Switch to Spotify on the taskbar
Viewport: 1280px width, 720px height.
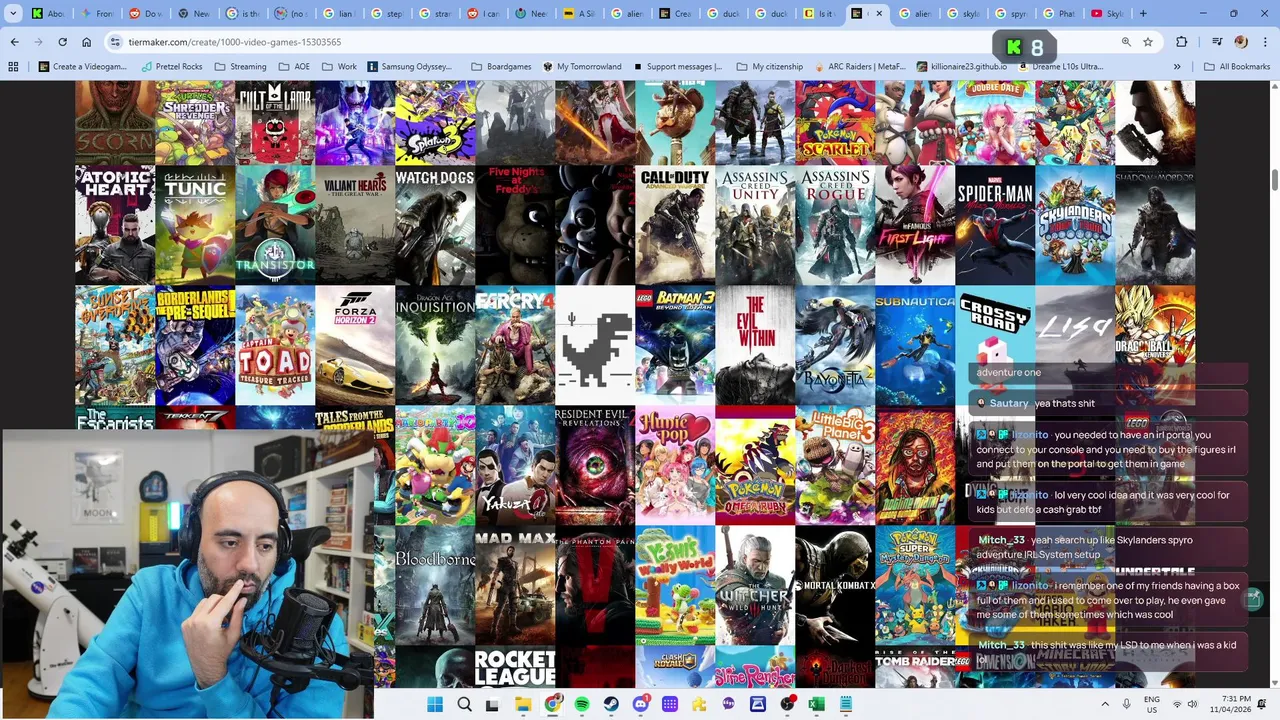(582, 704)
